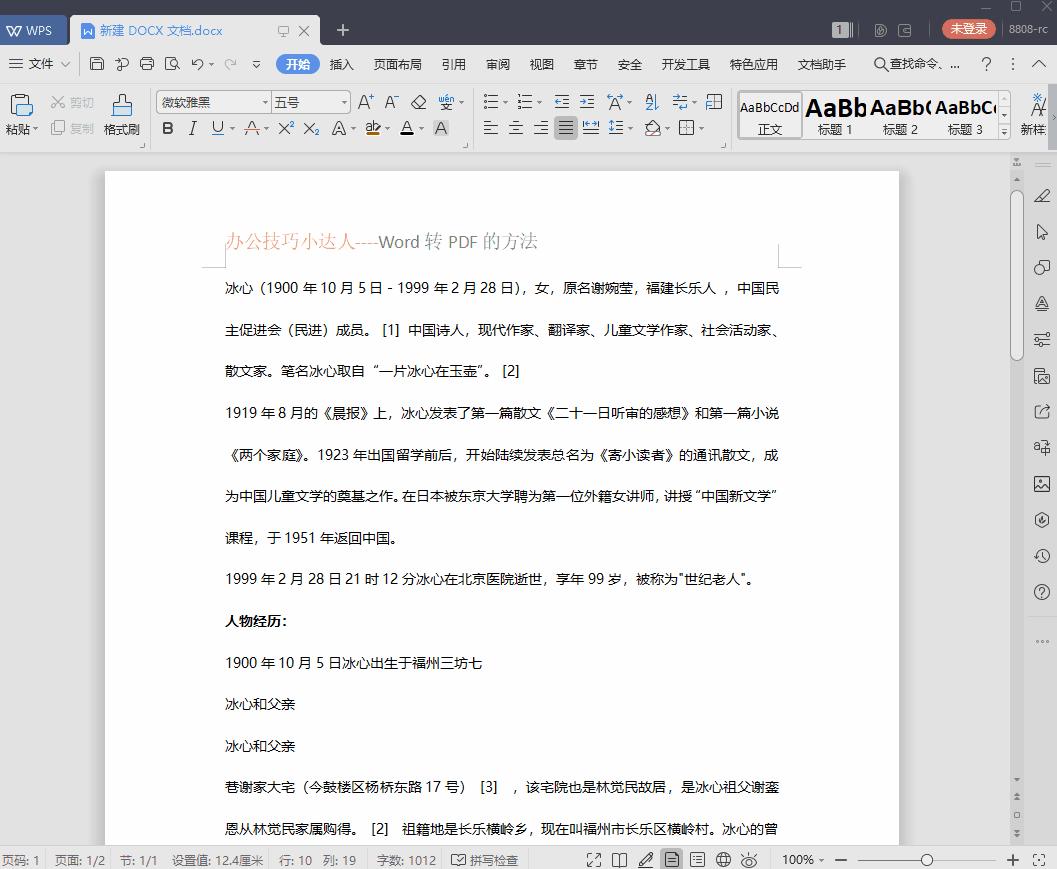Activate full screen mode from status bar

point(593,859)
